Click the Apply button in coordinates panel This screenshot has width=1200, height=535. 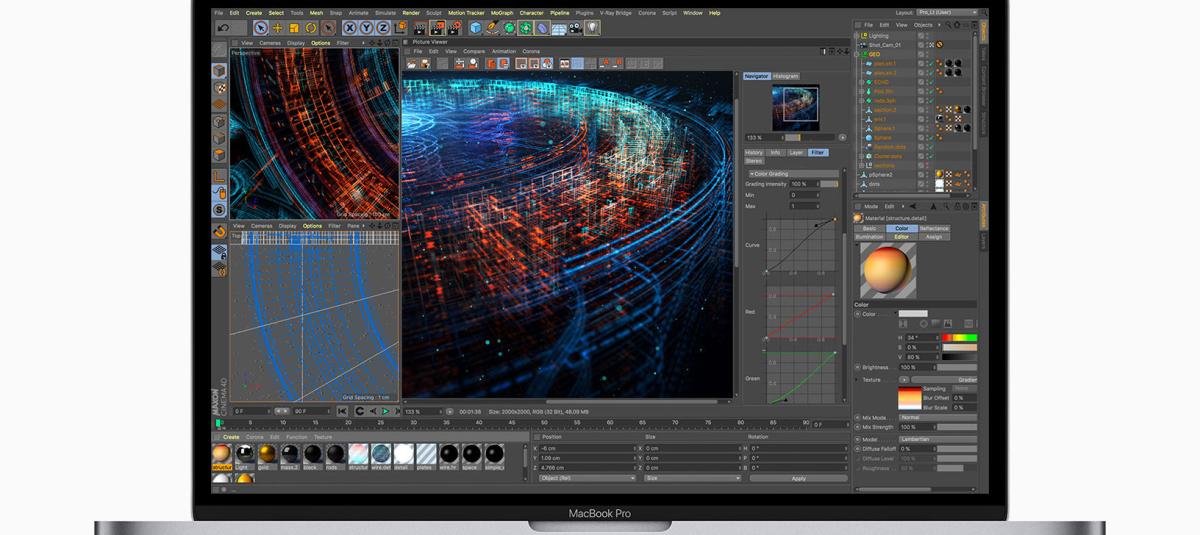click(798, 478)
